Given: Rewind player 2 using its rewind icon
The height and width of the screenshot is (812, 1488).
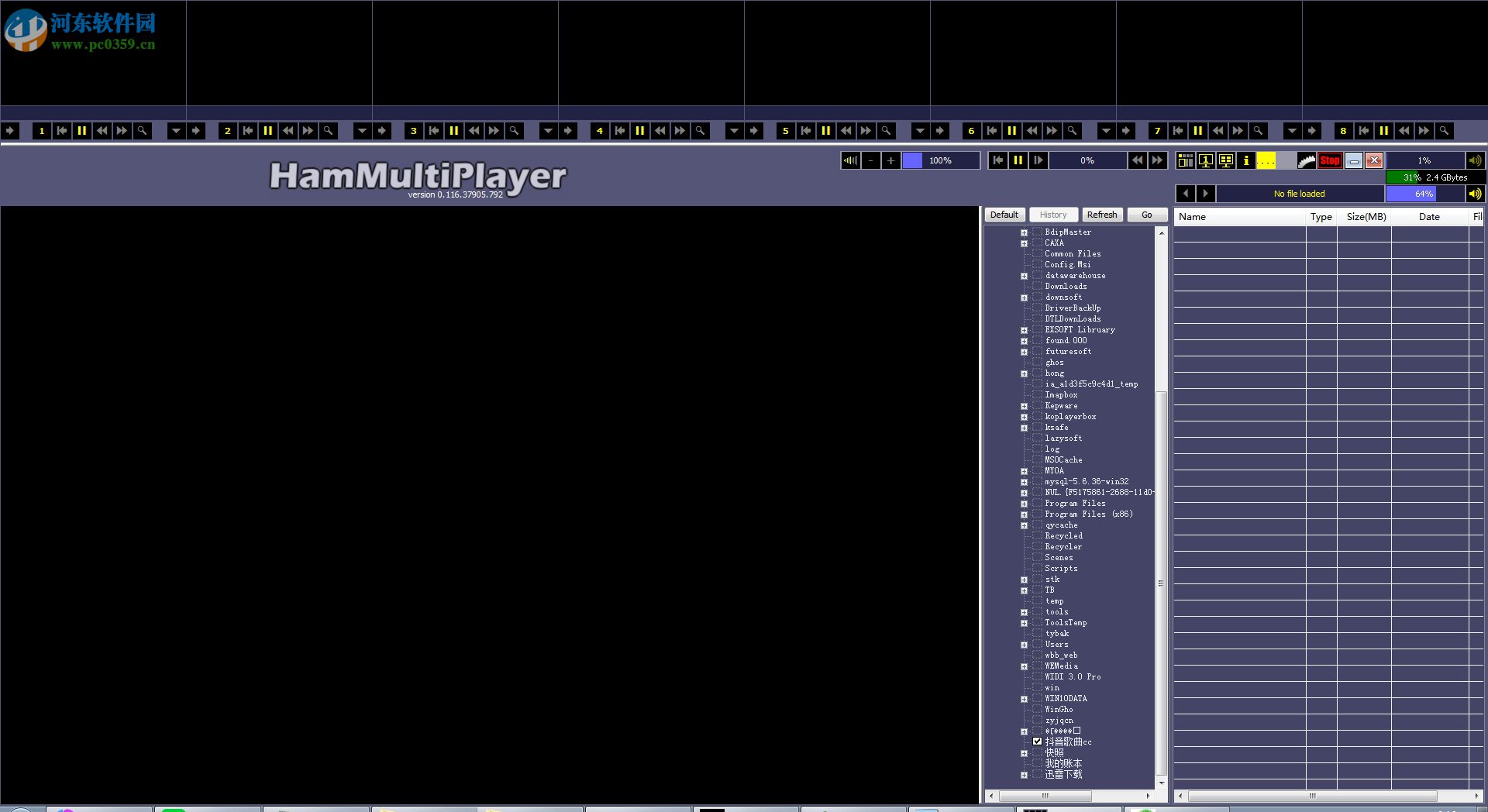Looking at the screenshot, I should click(288, 131).
